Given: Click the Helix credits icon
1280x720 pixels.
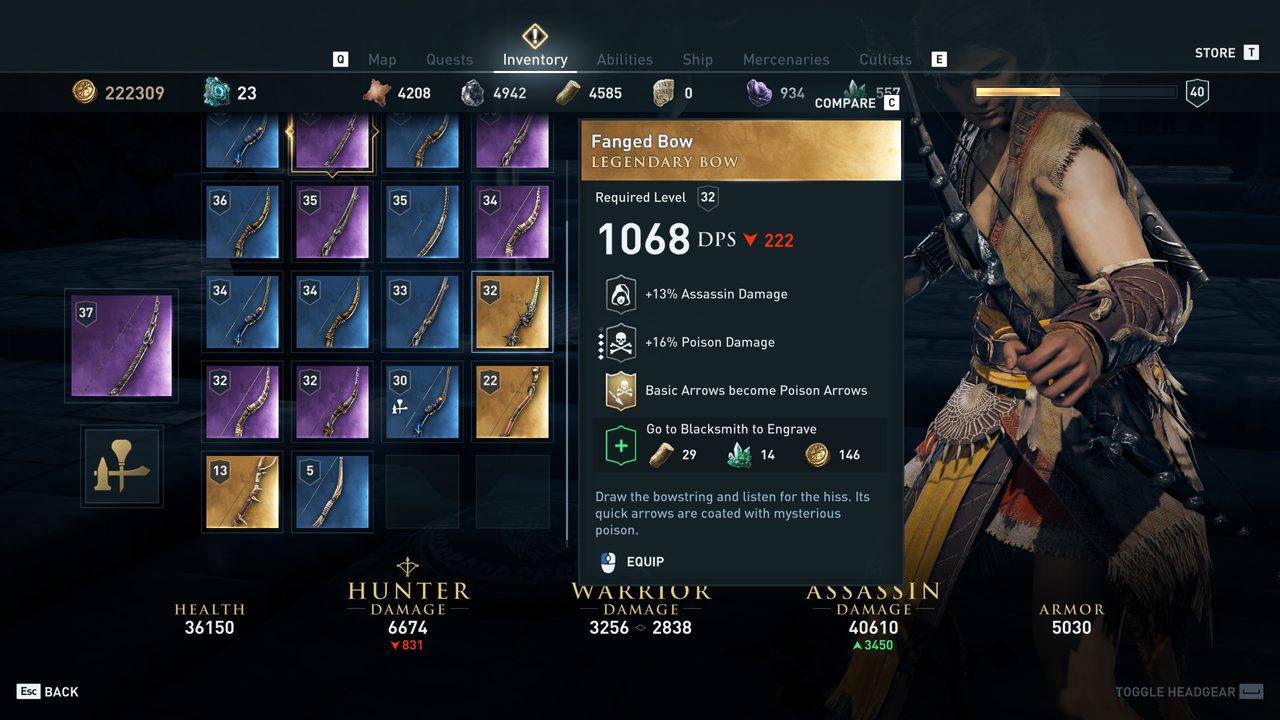Looking at the screenshot, I should click(x=217, y=93).
